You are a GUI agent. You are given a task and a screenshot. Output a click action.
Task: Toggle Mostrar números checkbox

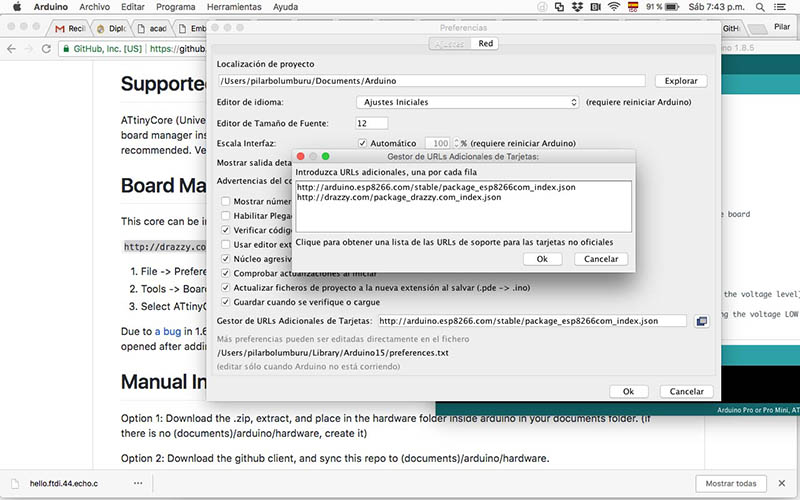(226, 201)
